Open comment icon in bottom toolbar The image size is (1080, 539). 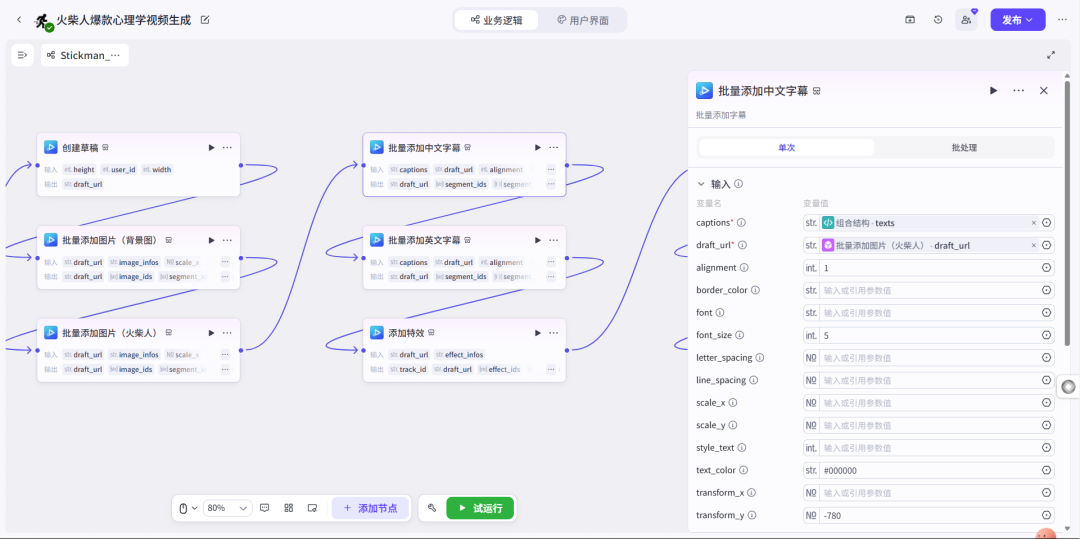click(265, 508)
